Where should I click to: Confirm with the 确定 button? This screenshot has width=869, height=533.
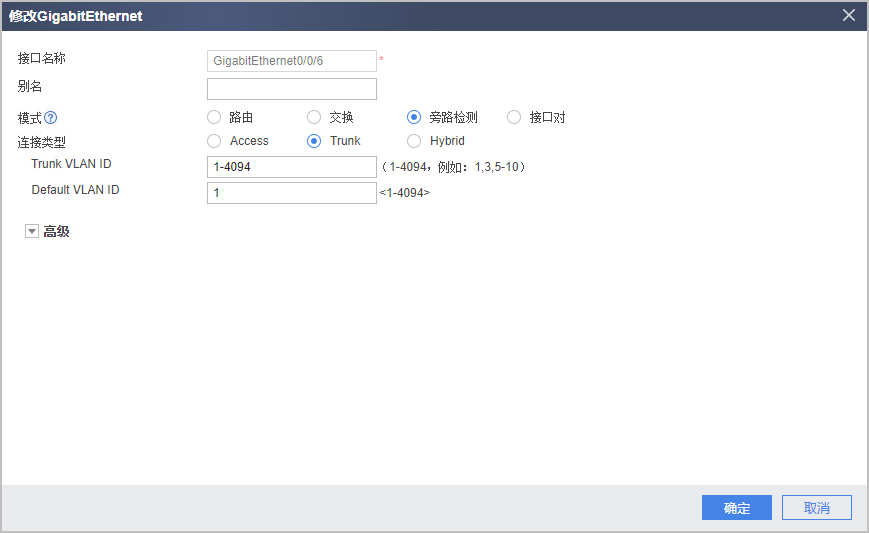737,508
